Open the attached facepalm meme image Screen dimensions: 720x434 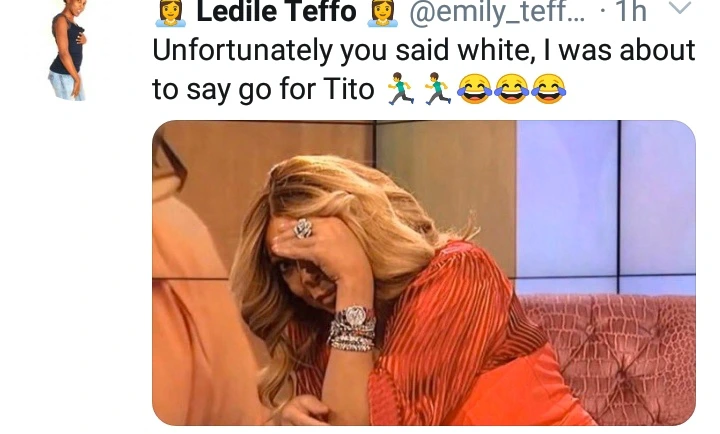(424, 273)
